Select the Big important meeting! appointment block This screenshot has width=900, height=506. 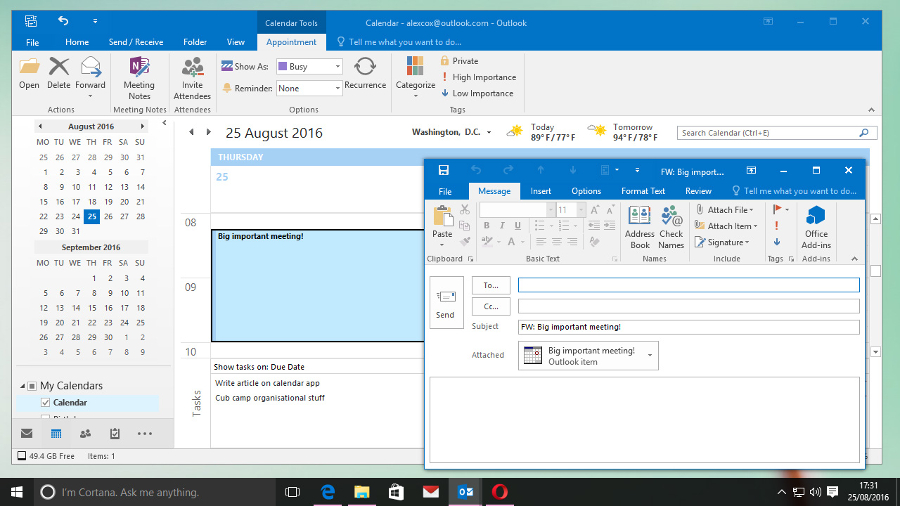coord(317,285)
